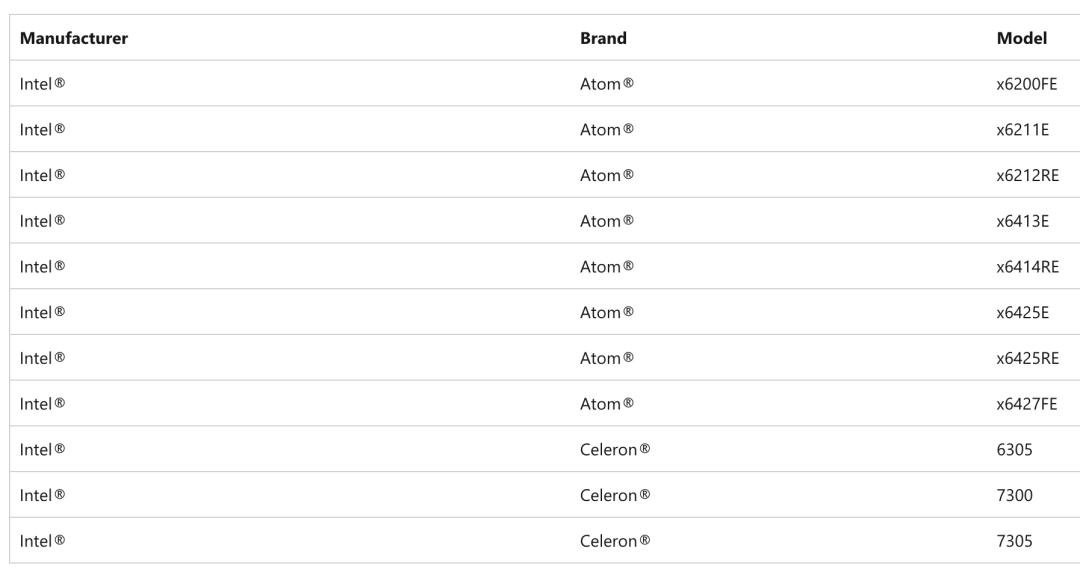This screenshot has width=1080, height=569.
Task: Click the Brand column header
Action: (x=603, y=39)
